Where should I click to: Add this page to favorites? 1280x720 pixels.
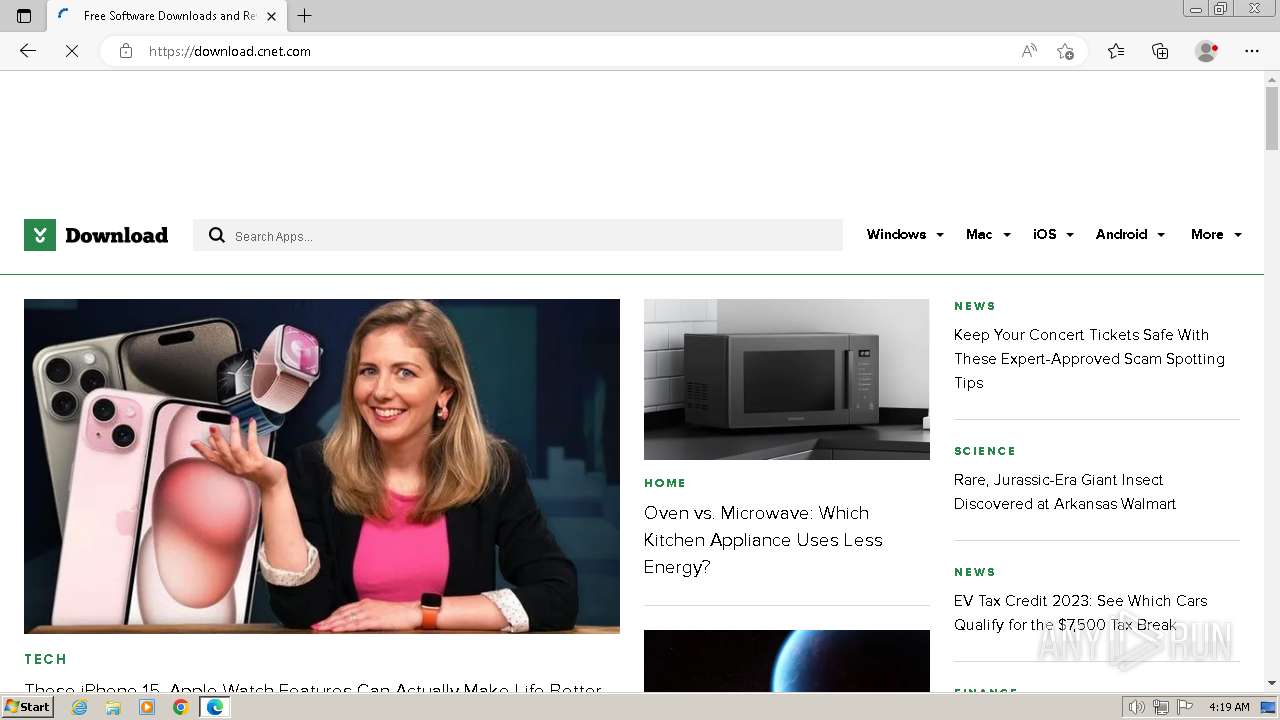click(x=1065, y=51)
